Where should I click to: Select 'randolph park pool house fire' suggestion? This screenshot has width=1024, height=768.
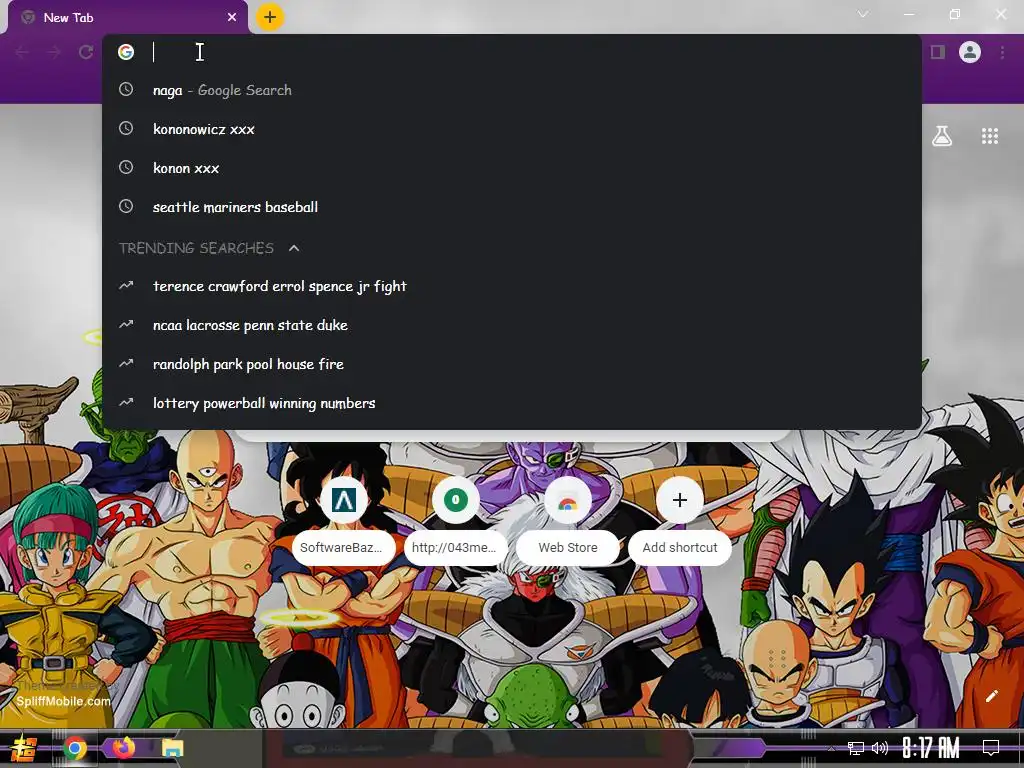512,364
